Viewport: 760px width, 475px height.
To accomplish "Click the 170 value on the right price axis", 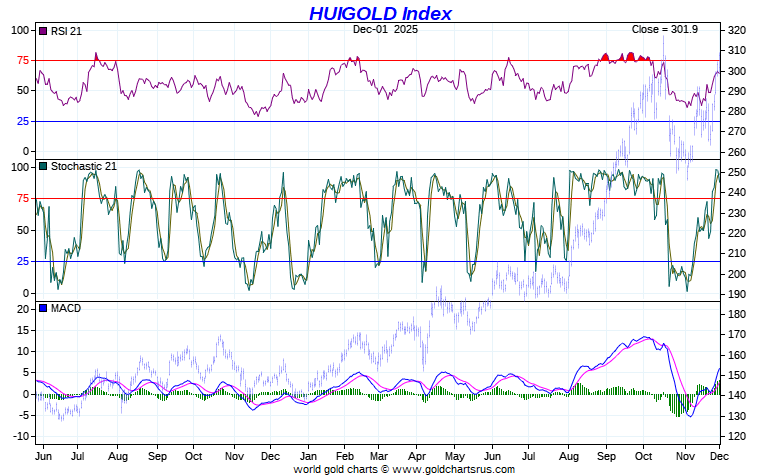I will click(737, 334).
